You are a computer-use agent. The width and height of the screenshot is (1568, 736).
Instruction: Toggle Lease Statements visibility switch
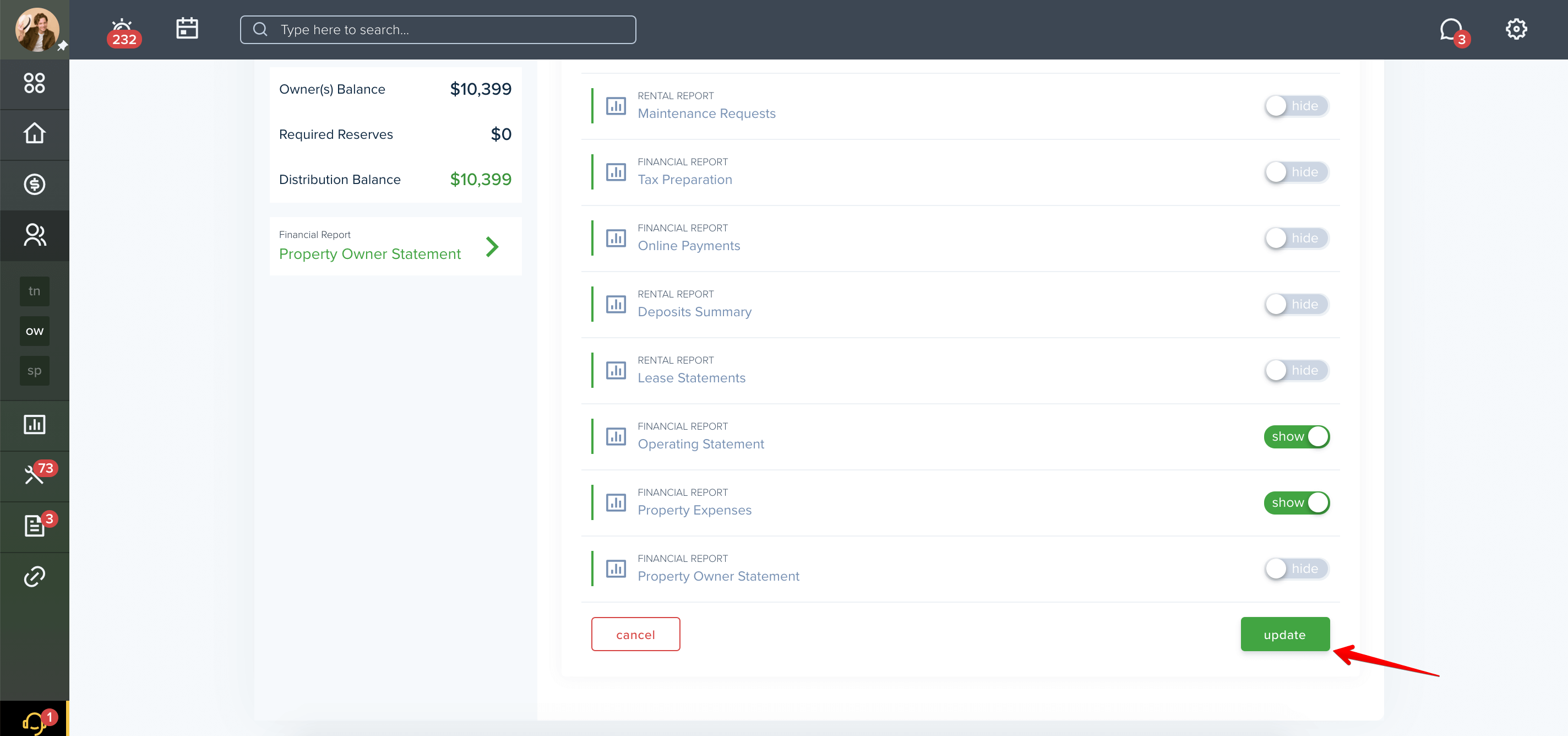tap(1297, 370)
